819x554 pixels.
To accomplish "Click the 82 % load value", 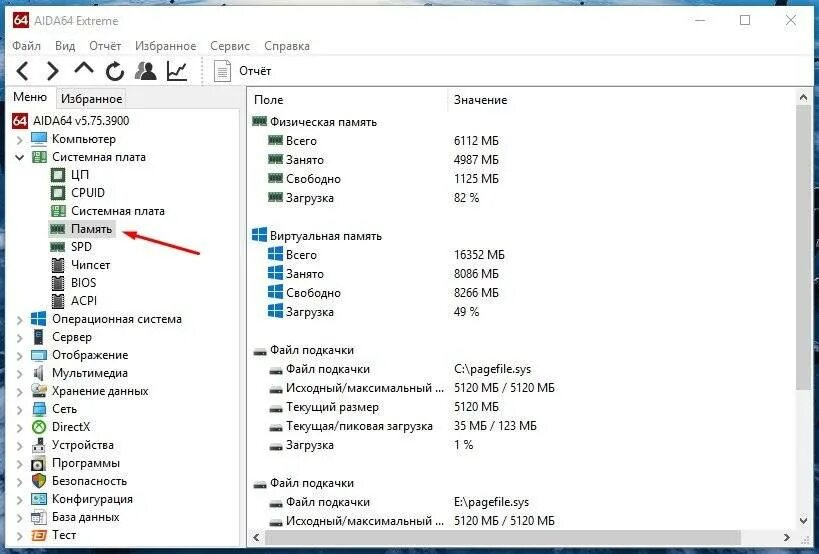I will click(466, 198).
